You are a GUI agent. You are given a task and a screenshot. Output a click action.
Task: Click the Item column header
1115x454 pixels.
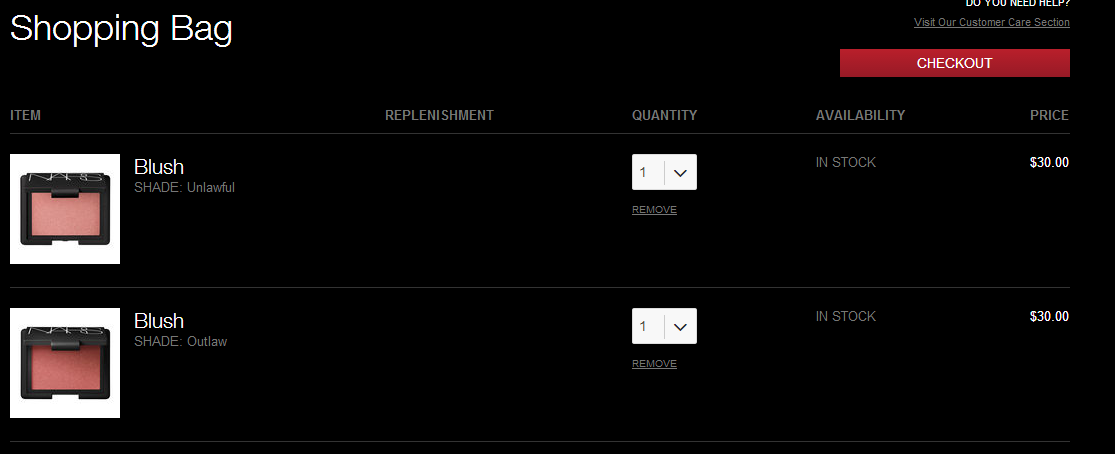point(26,115)
